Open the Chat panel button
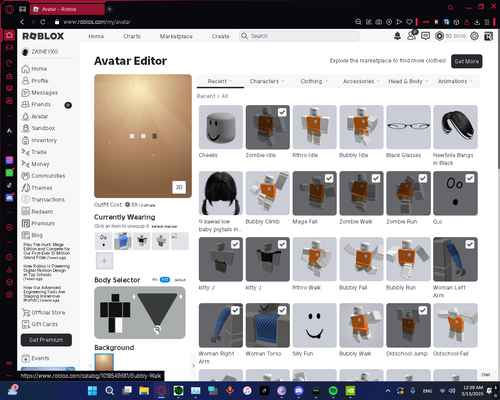The width and height of the screenshot is (500, 400). point(486,375)
